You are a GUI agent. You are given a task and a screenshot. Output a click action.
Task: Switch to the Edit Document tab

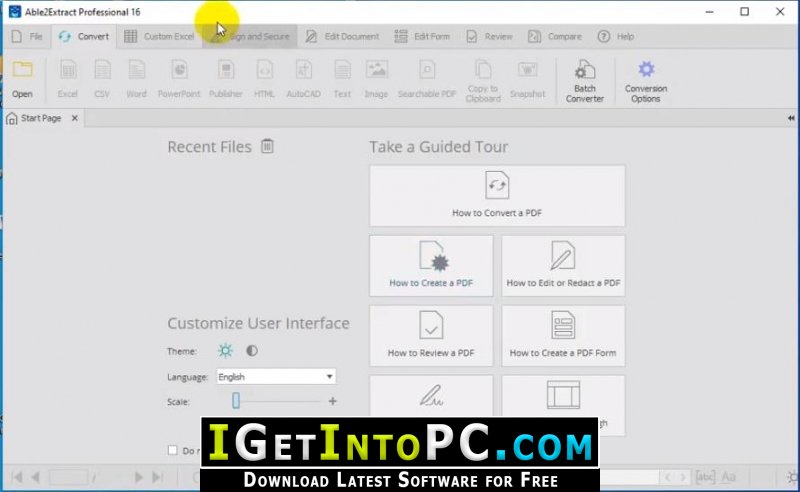pos(342,36)
